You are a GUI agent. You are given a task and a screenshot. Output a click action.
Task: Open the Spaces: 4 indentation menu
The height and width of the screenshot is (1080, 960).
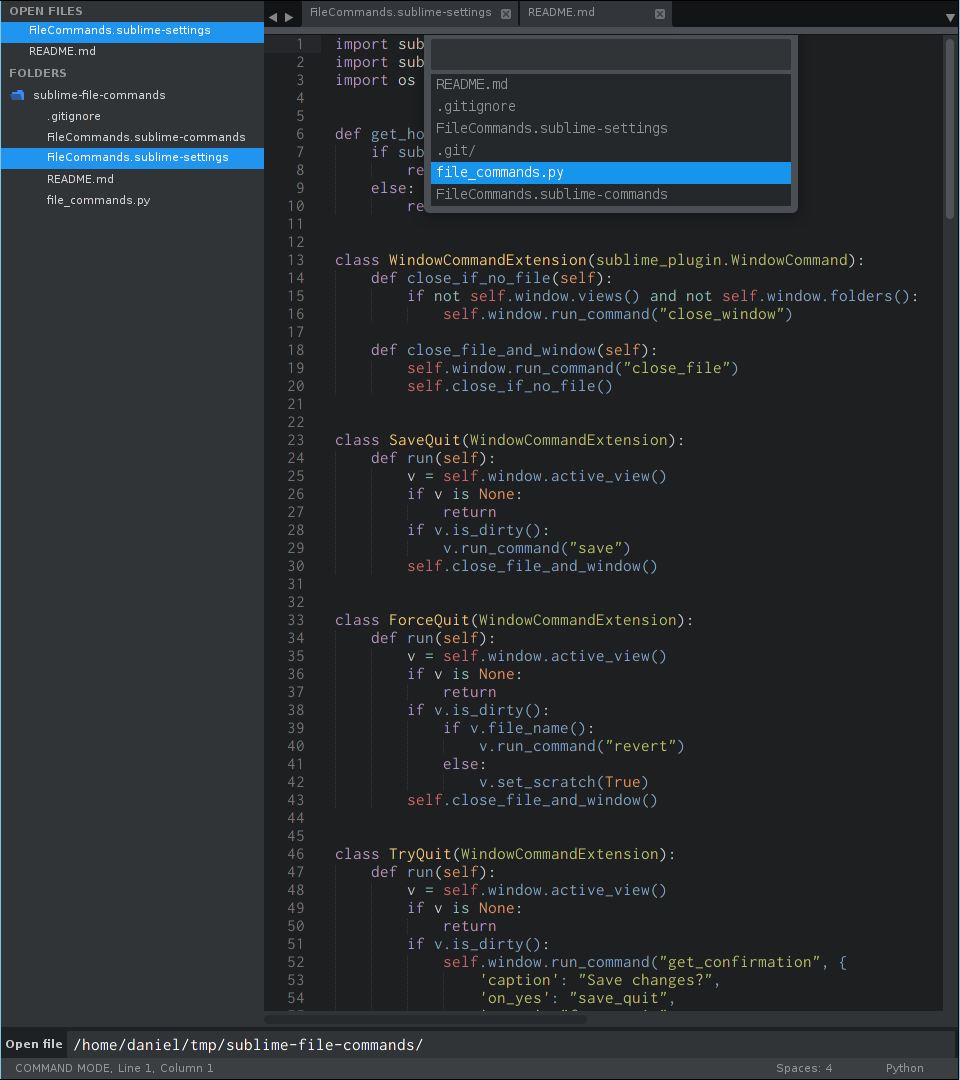[804, 1068]
